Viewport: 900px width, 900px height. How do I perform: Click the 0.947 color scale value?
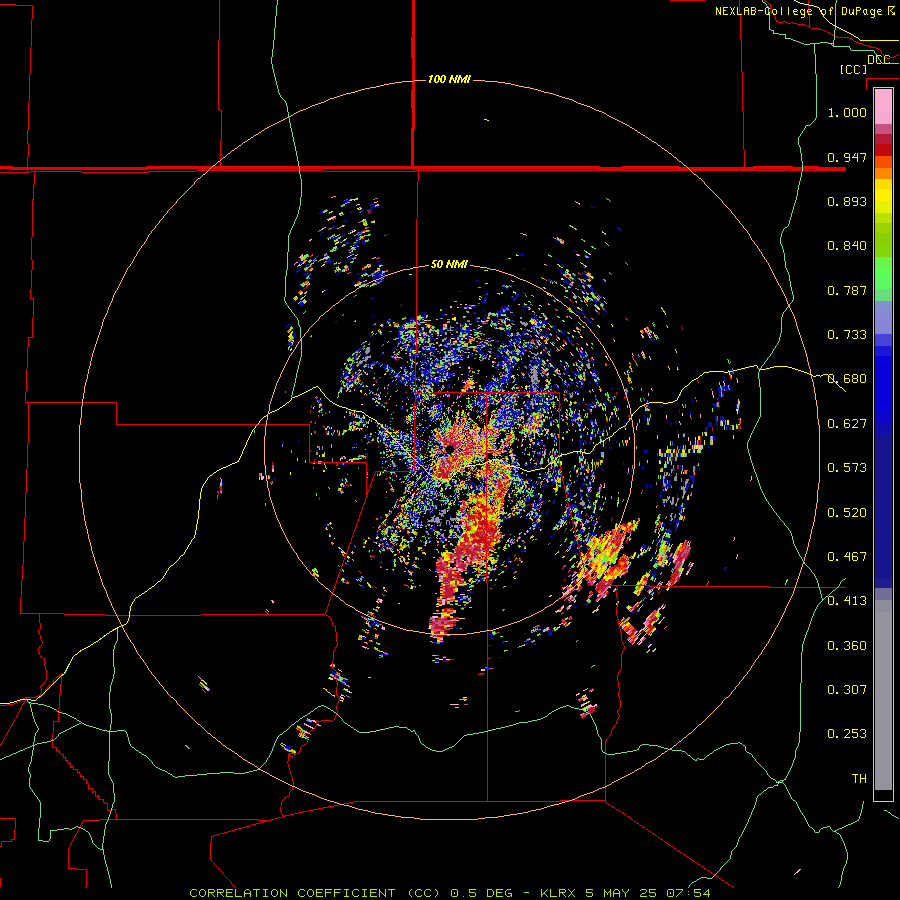(x=847, y=157)
